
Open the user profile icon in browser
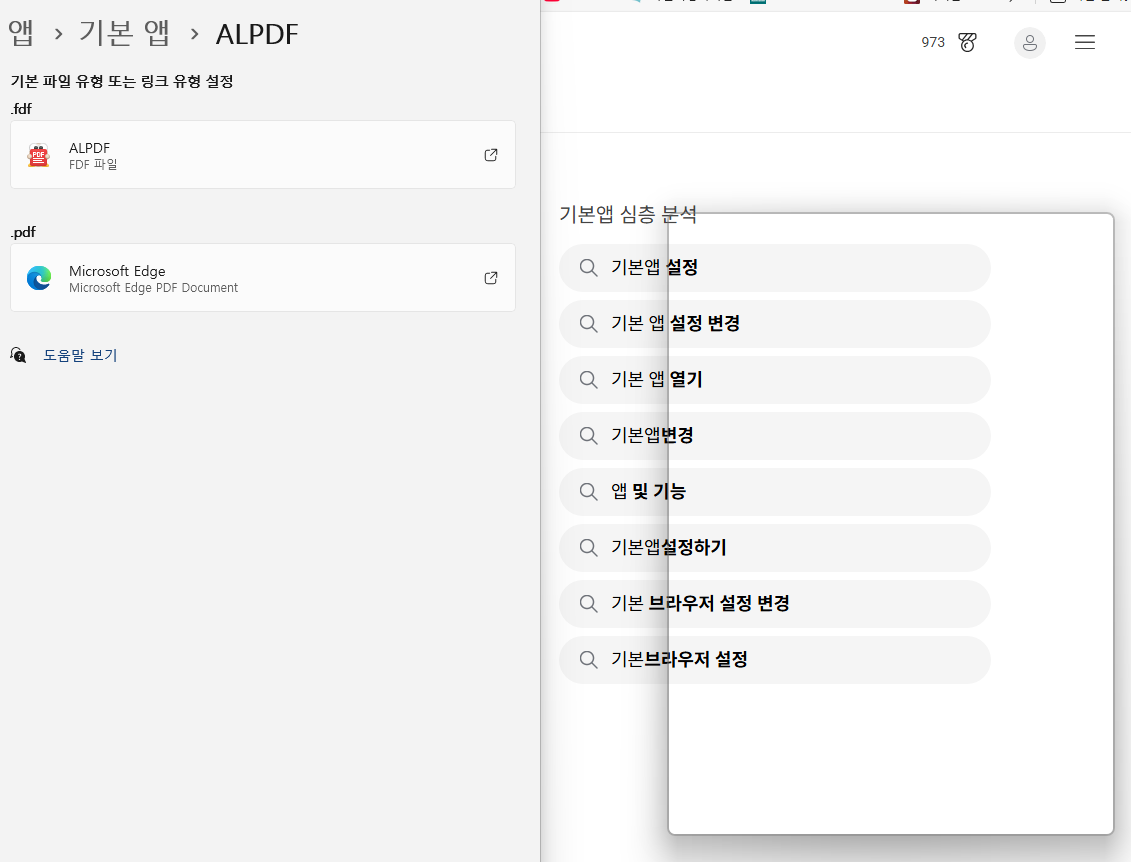(1029, 43)
